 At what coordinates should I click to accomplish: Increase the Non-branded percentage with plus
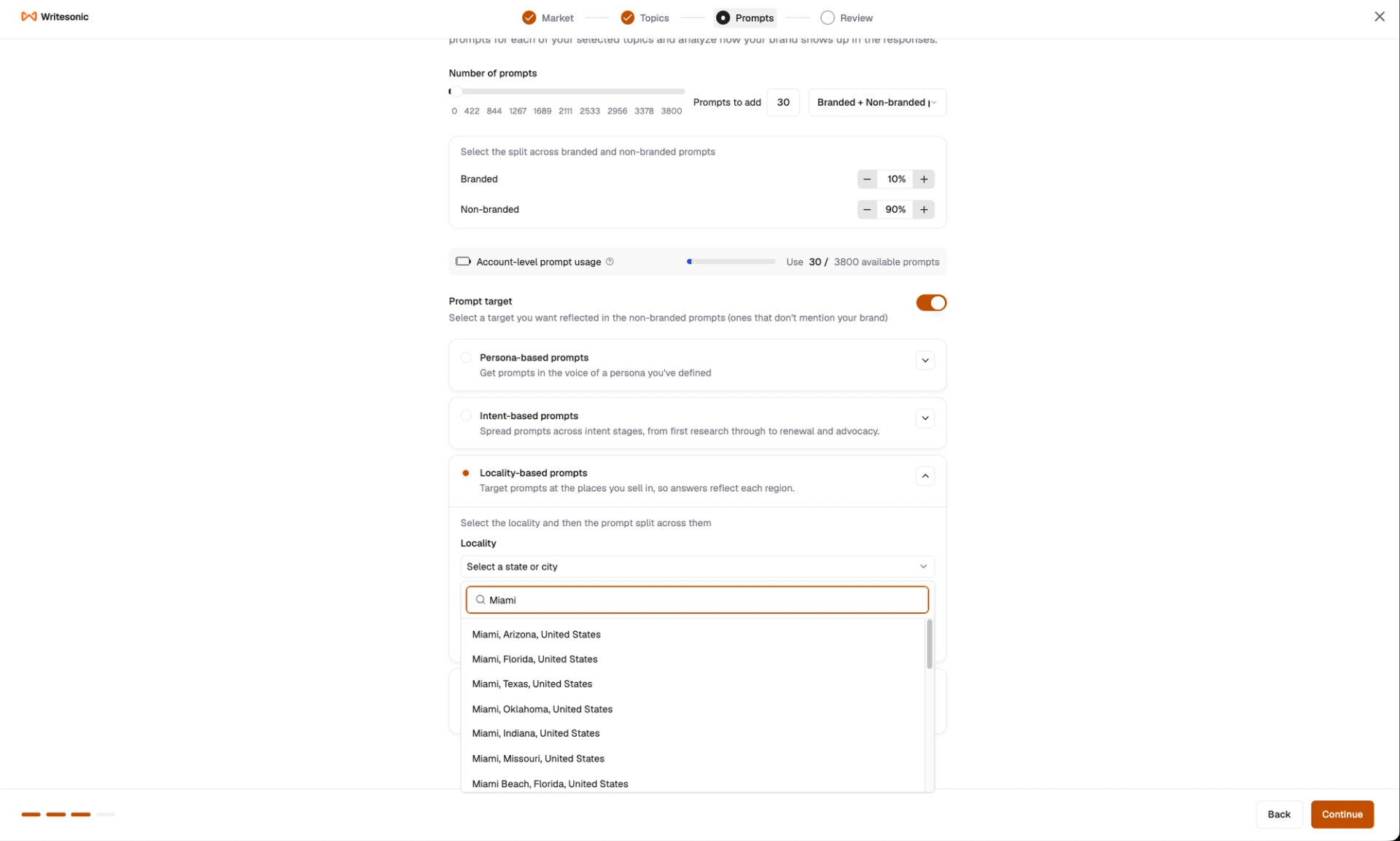[x=924, y=210]
